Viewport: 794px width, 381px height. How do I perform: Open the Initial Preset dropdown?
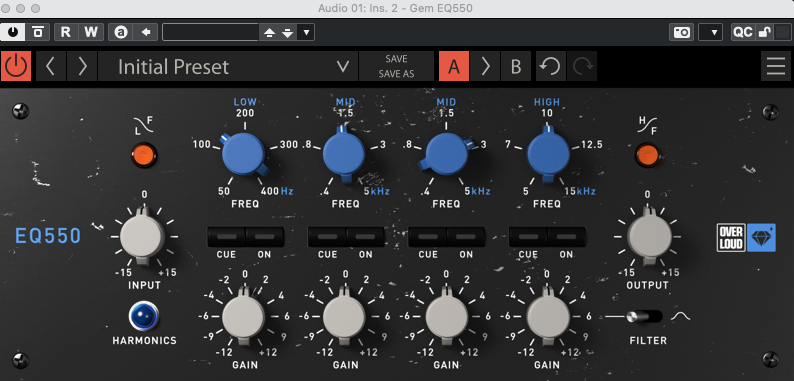[x=228, y=66]
